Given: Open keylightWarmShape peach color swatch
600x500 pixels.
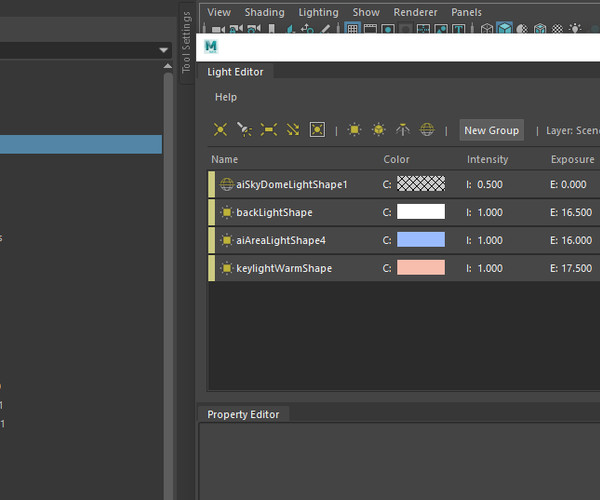Looking at the screenshot, I should click(421, 267).
